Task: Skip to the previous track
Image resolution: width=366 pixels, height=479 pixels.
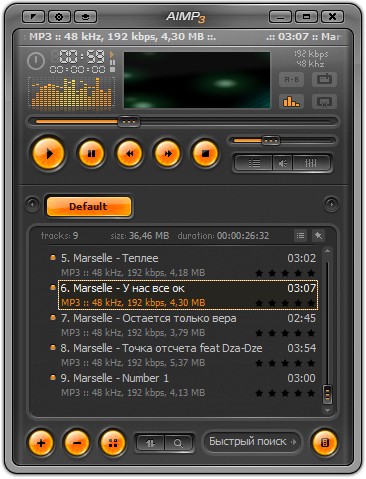Action: coord(129,153)
